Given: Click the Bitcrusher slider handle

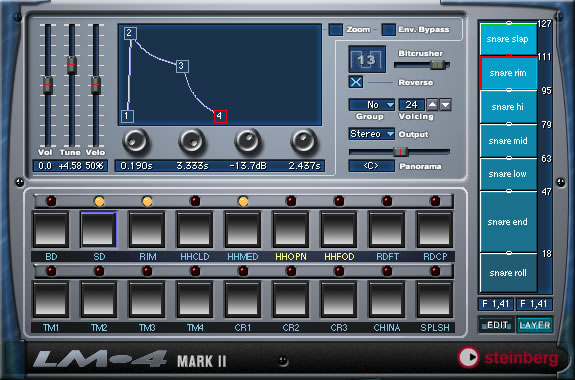Looking at the screenshot, I should (x=437, y=65).
